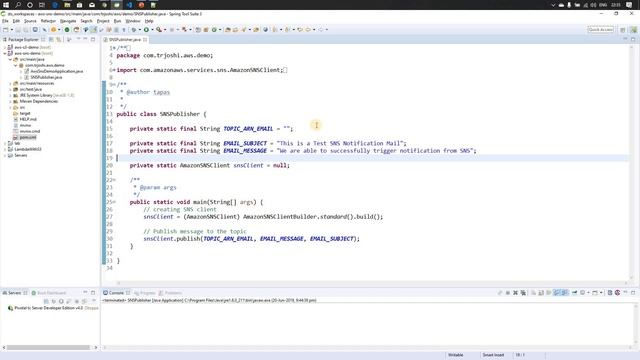The image size is (640, 360).
Task: Click the Debug bug icon in toolbar
Action: 134,30
